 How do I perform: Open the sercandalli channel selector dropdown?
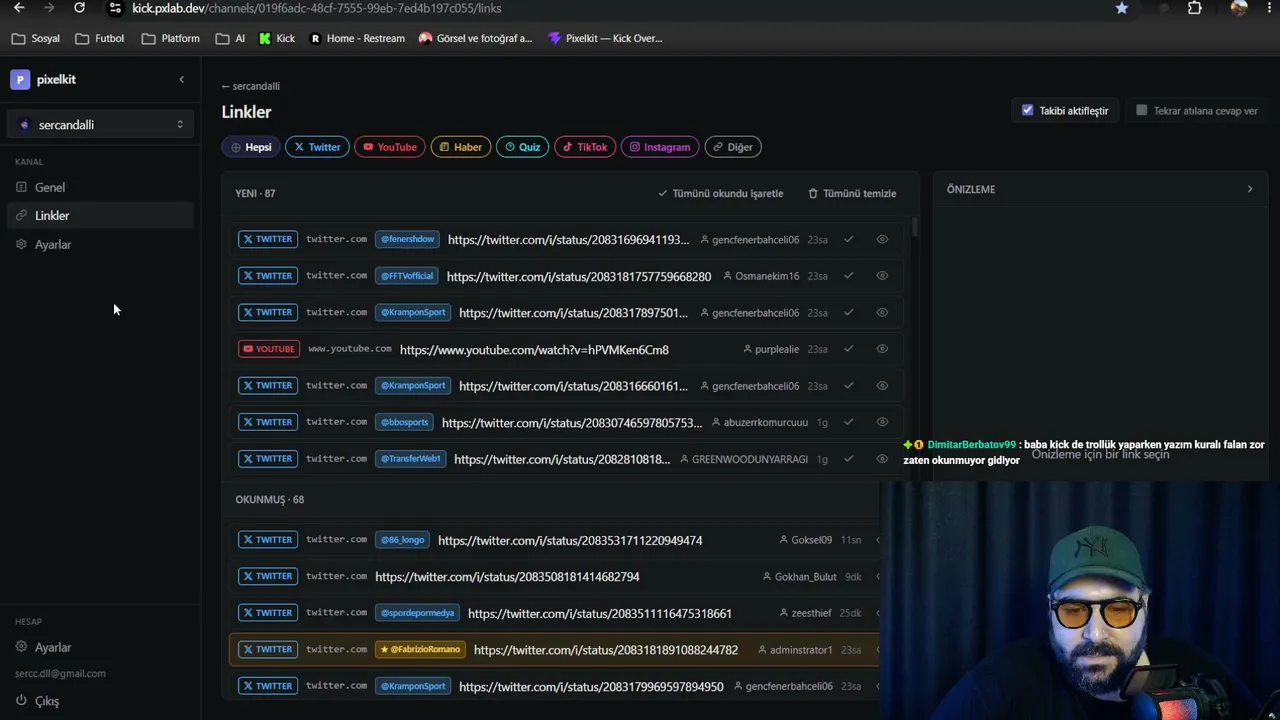point(100,125)
